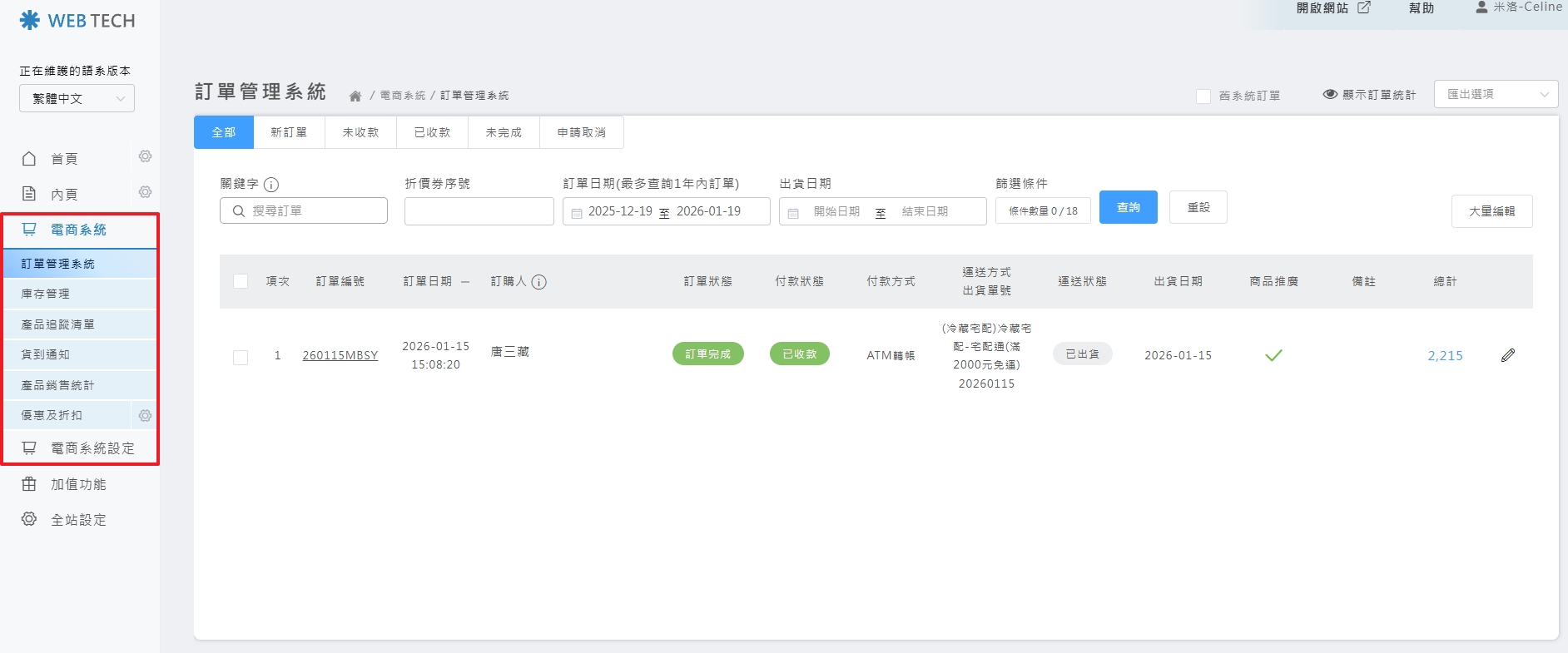The width and height of the screenshot is (1568, 653).
Task: Toggle sort on 訂單日期 column
Action: click(465, 282)
